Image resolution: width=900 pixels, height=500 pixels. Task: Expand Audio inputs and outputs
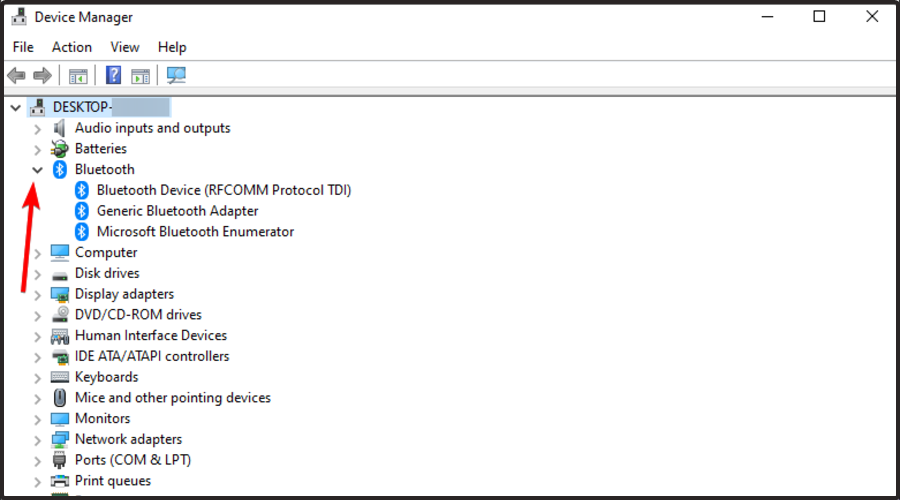[38, 129]
